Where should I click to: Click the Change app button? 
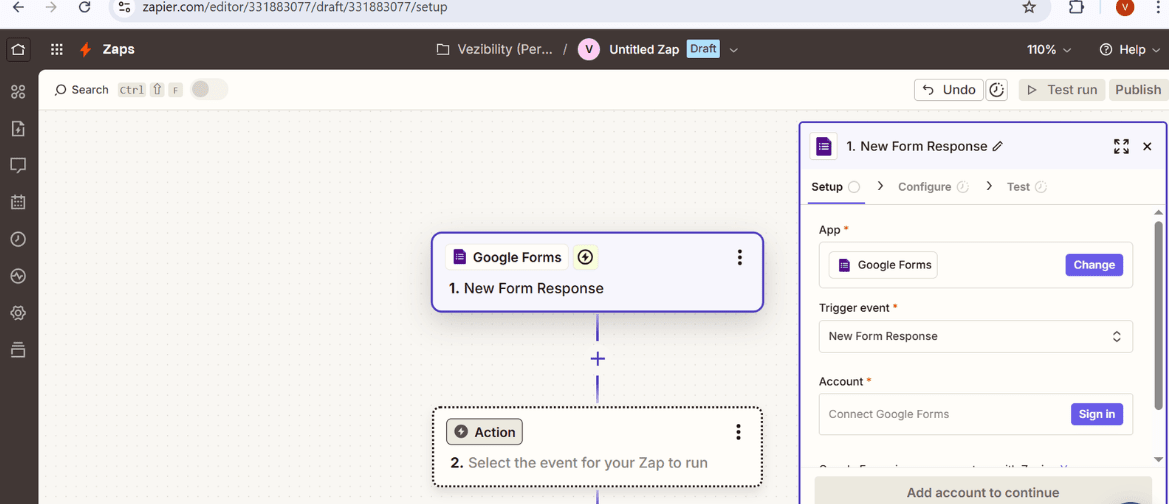[x=1094, y=265]
